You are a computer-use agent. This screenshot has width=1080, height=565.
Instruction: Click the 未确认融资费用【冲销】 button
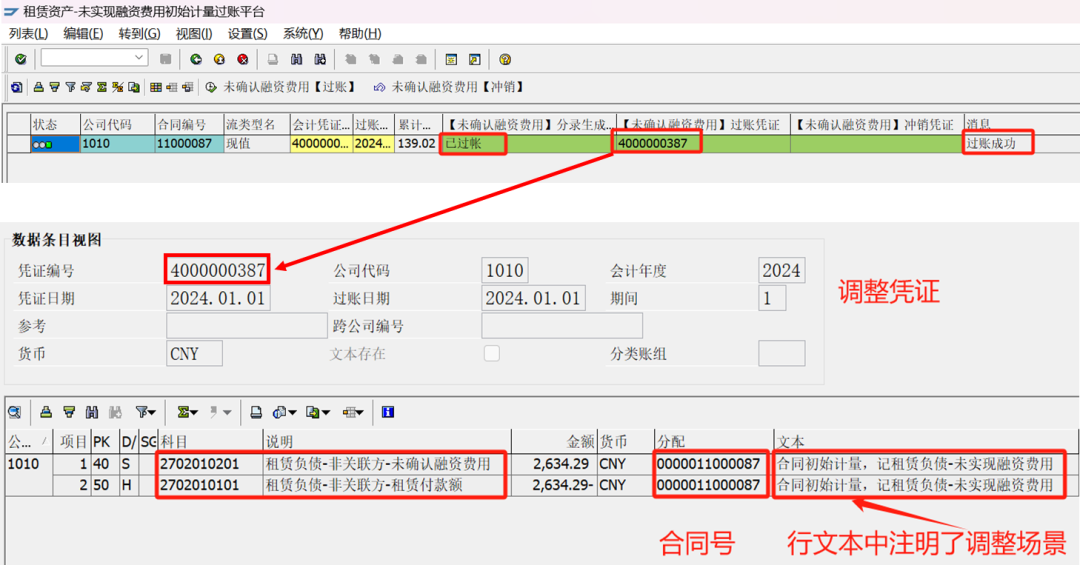pos(449,87)
